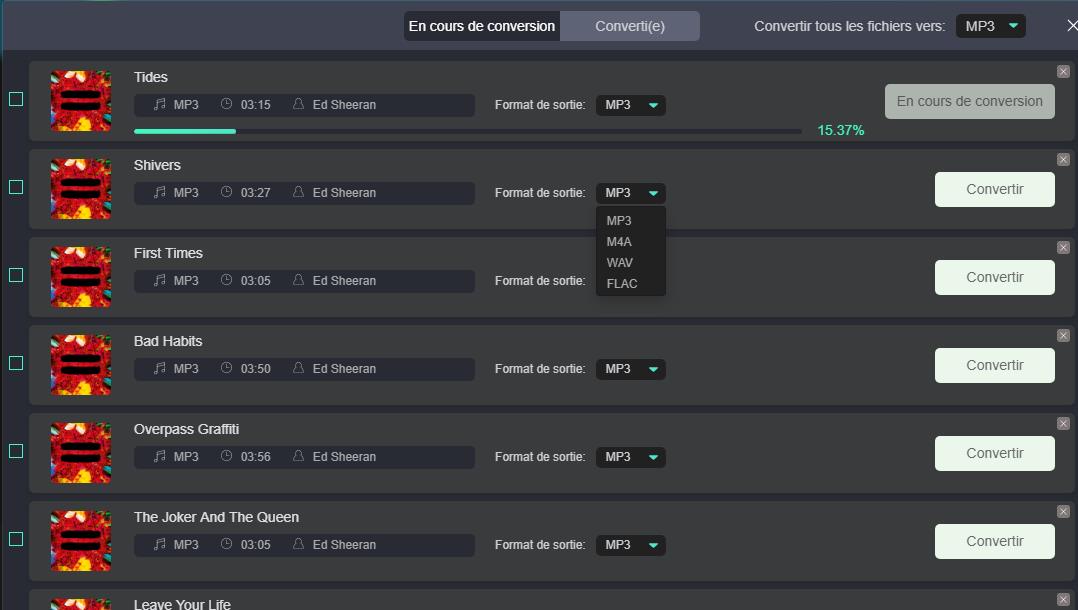Start converting The Joker And The Queen
The height and width of the screenshot is (610, 1078).
click(x=994, y=541)
